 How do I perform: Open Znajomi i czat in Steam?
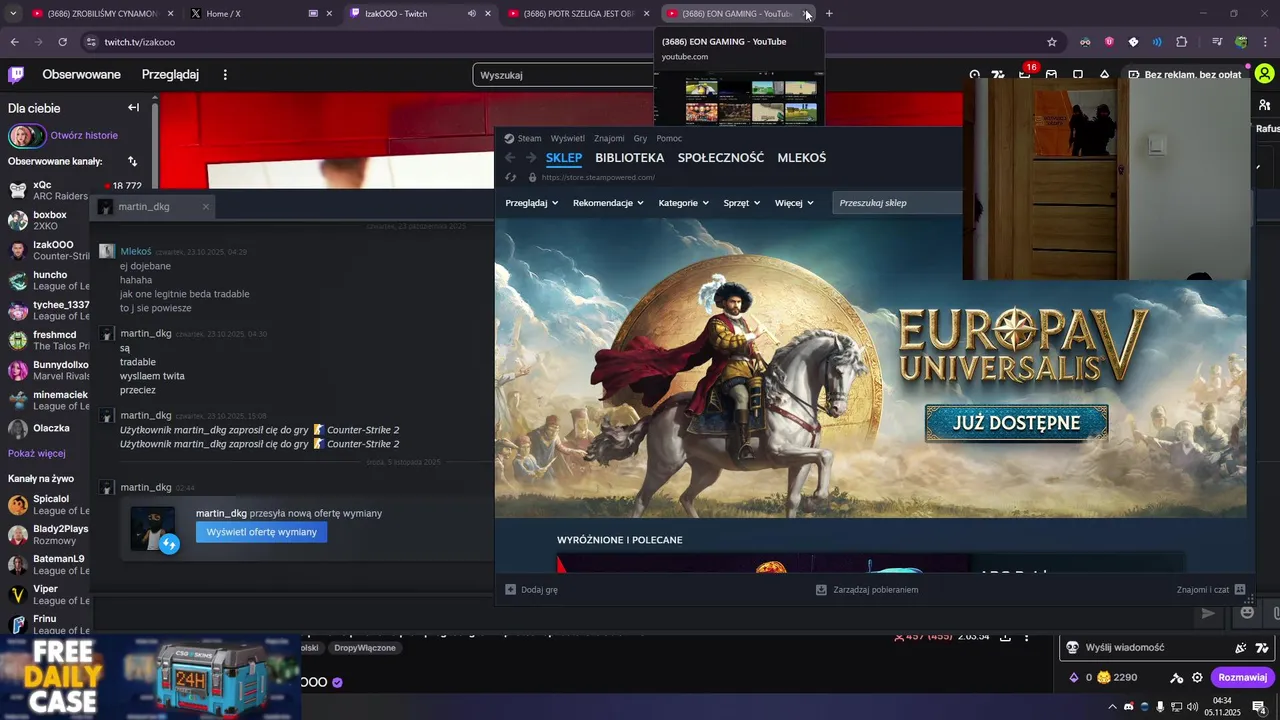[1211, 590]
